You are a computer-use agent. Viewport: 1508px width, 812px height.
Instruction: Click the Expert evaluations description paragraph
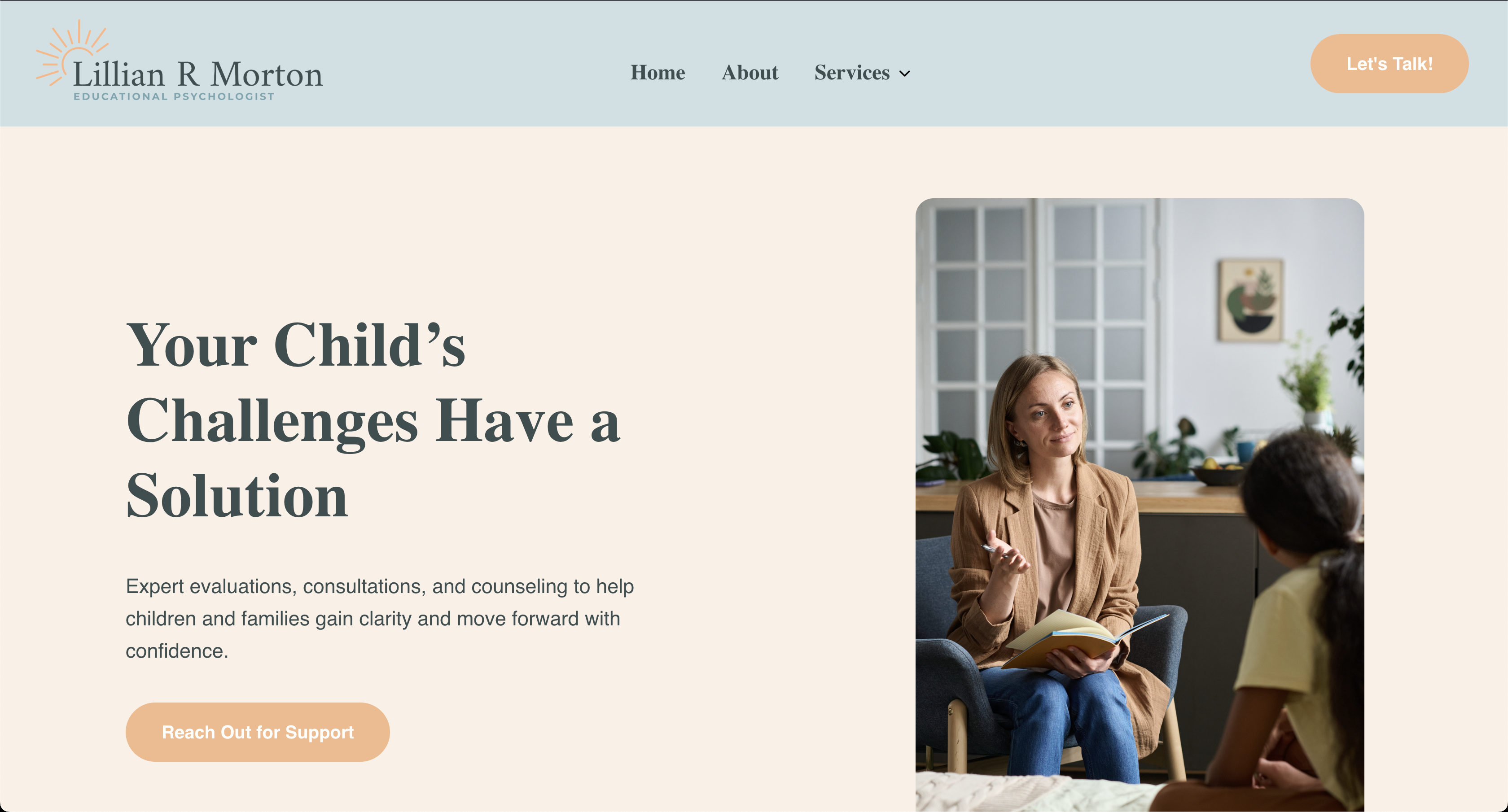[379, 618]
